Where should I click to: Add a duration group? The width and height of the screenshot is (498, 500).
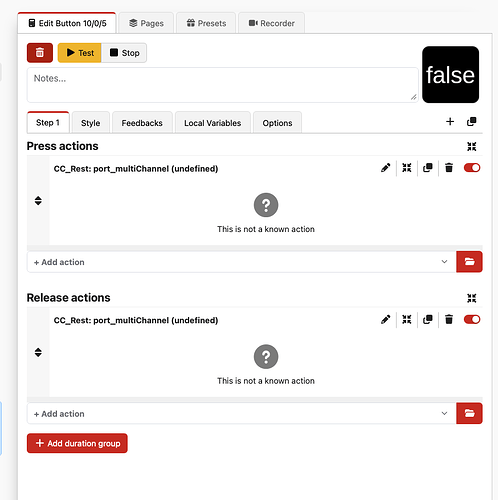pyautogui.click(x=77, y=443)
